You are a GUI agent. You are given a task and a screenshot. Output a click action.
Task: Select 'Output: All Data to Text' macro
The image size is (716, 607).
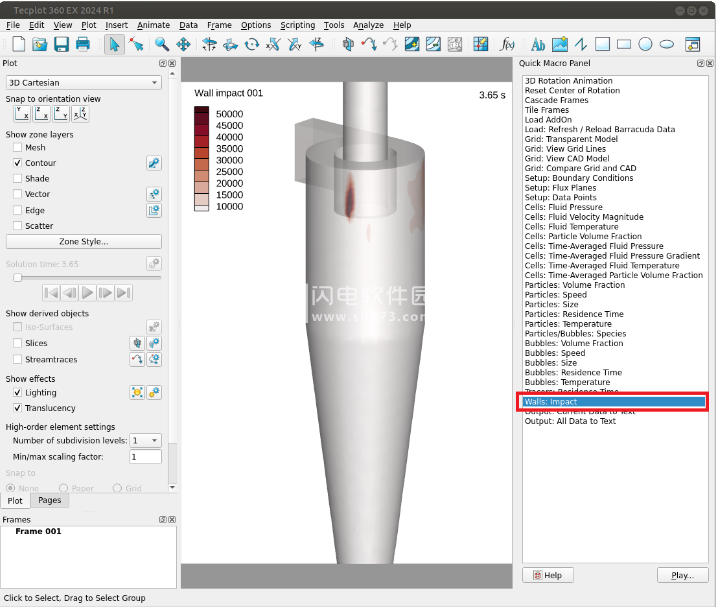(x=570, y=421)
